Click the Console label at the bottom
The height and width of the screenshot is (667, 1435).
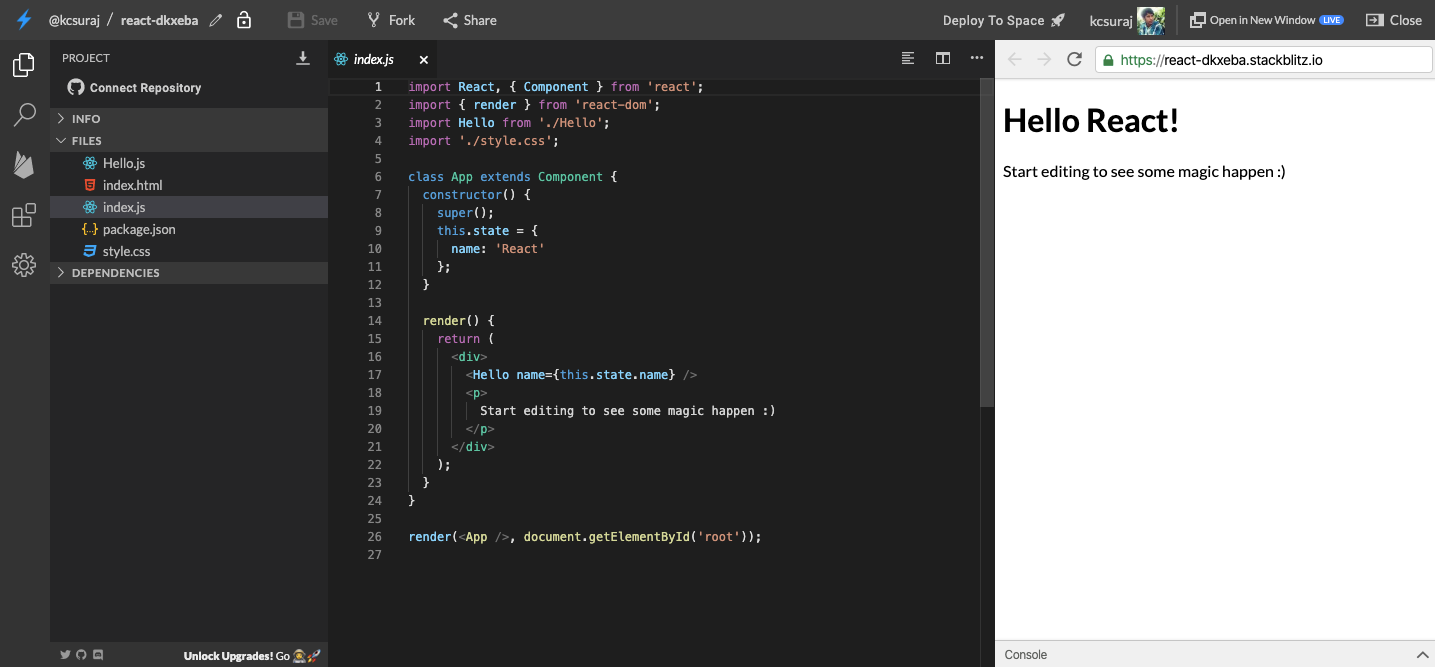point(1026,655)
